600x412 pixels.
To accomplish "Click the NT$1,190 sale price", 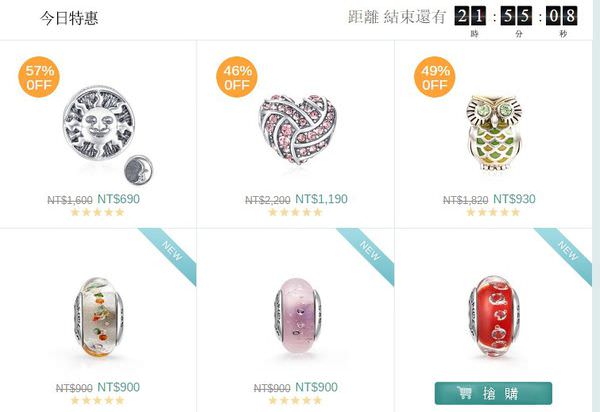I will [x=321, y=199].
